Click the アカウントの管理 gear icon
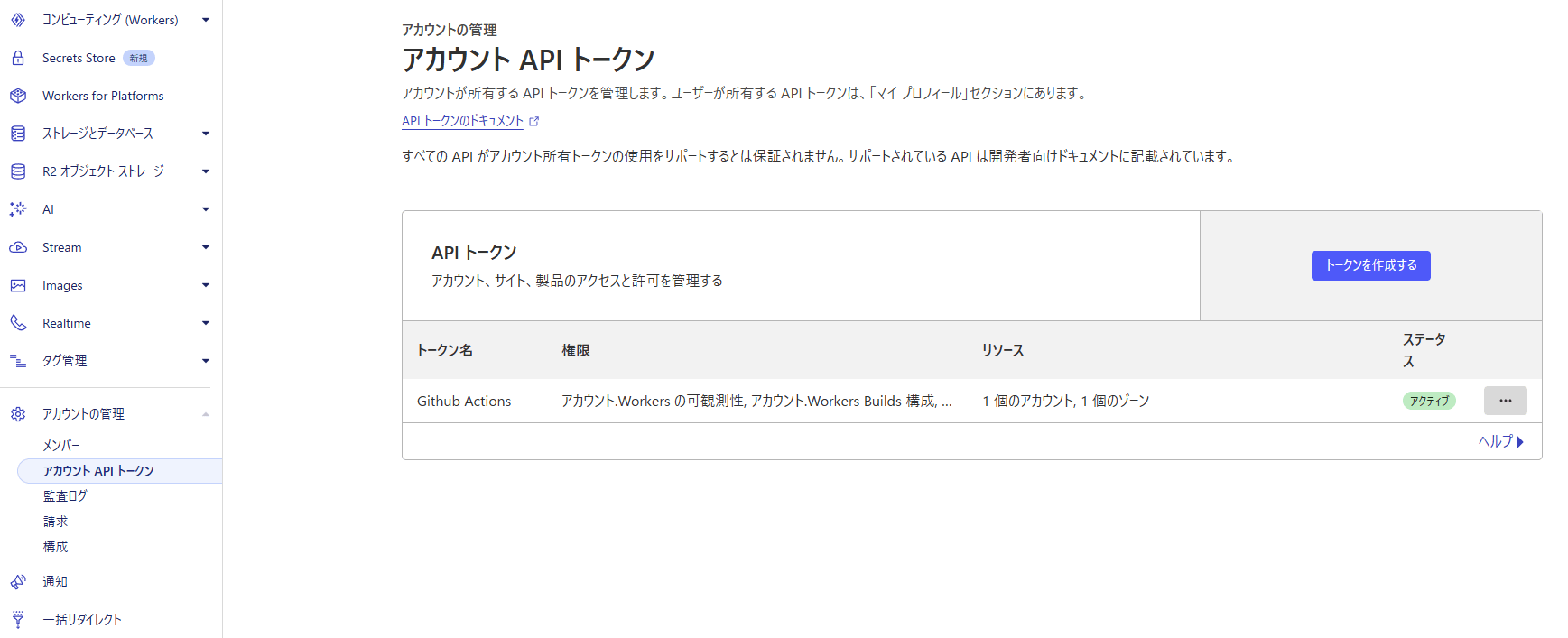The image size is (1568, 638). click(18, 414)
